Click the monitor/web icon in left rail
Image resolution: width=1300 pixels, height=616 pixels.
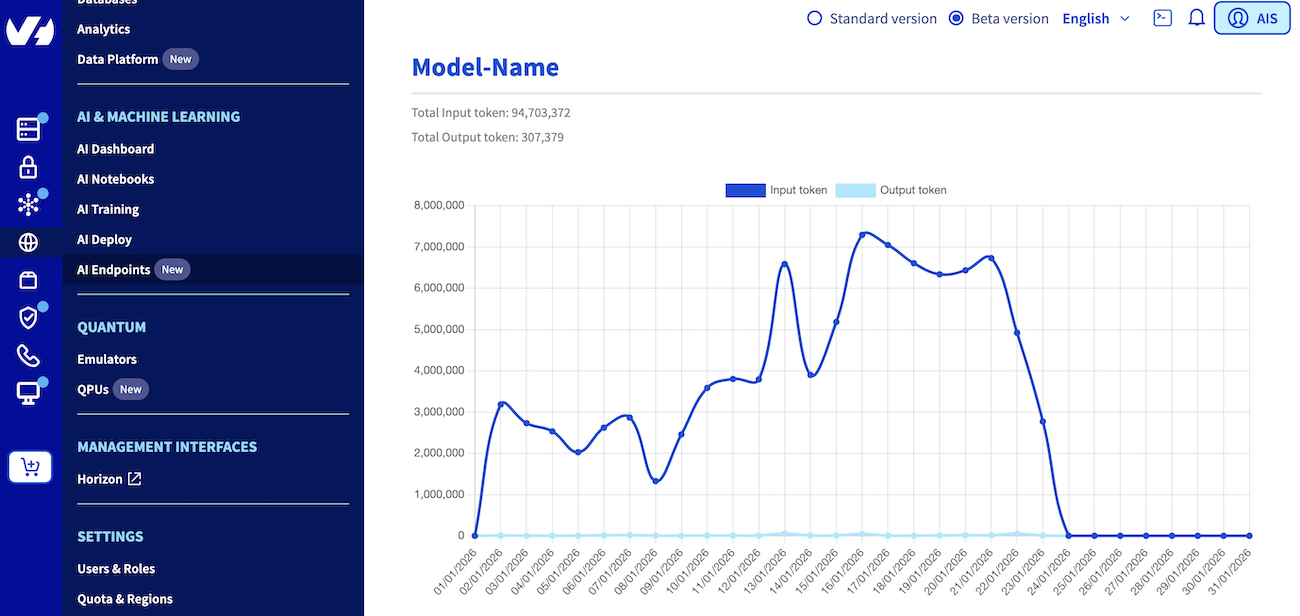[30, 393]
